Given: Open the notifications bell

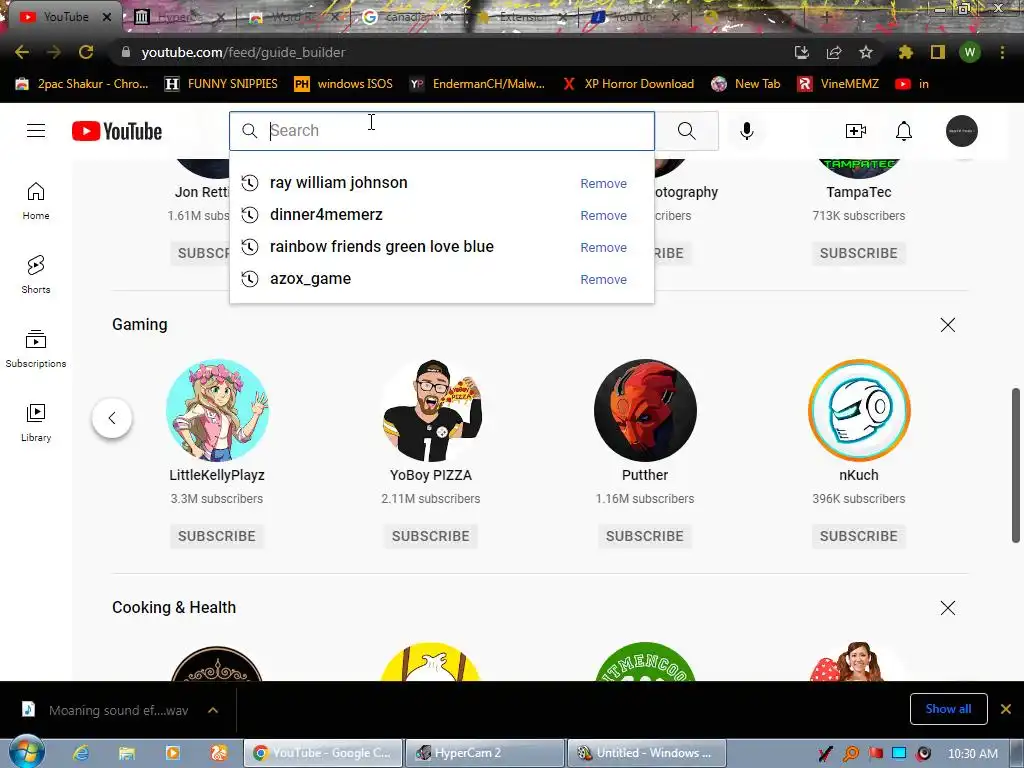Looking at the screenshot, I should point(904,131).
